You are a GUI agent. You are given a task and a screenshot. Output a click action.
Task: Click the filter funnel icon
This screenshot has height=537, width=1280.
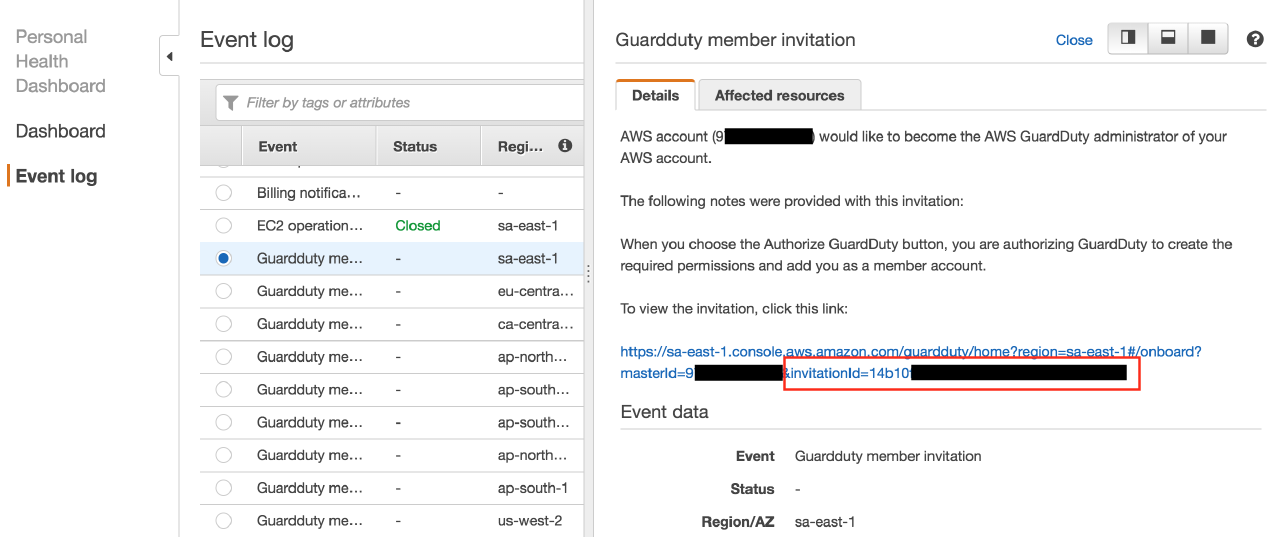[x=231, y=103]
